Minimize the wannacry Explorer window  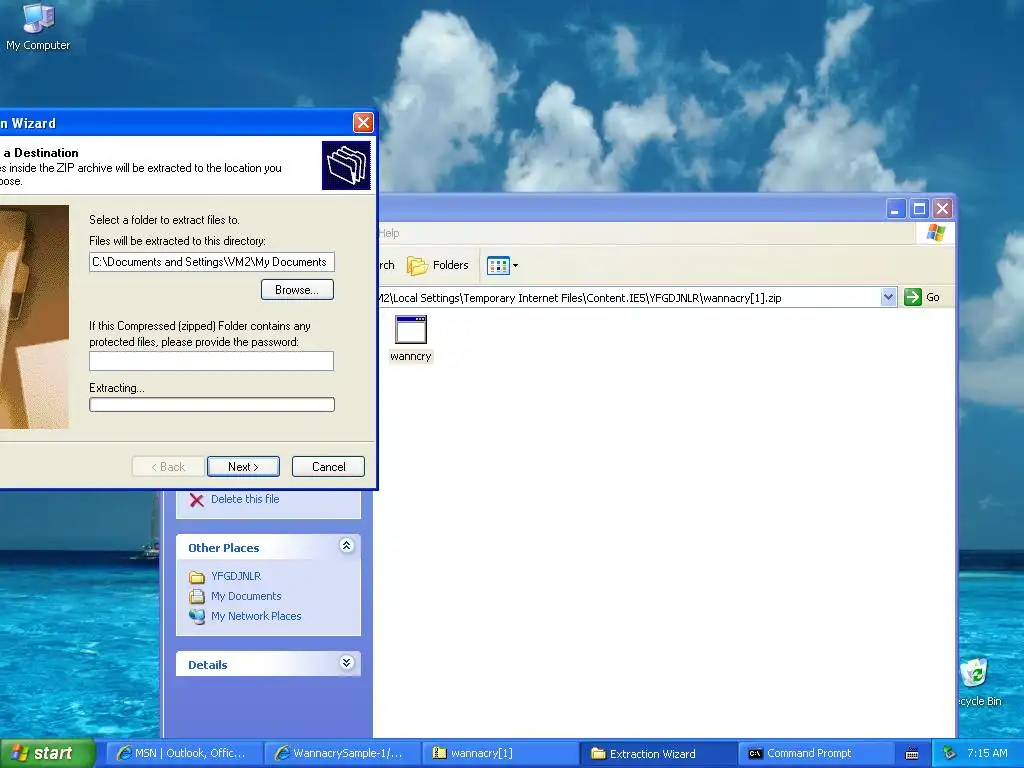point(895,209)
